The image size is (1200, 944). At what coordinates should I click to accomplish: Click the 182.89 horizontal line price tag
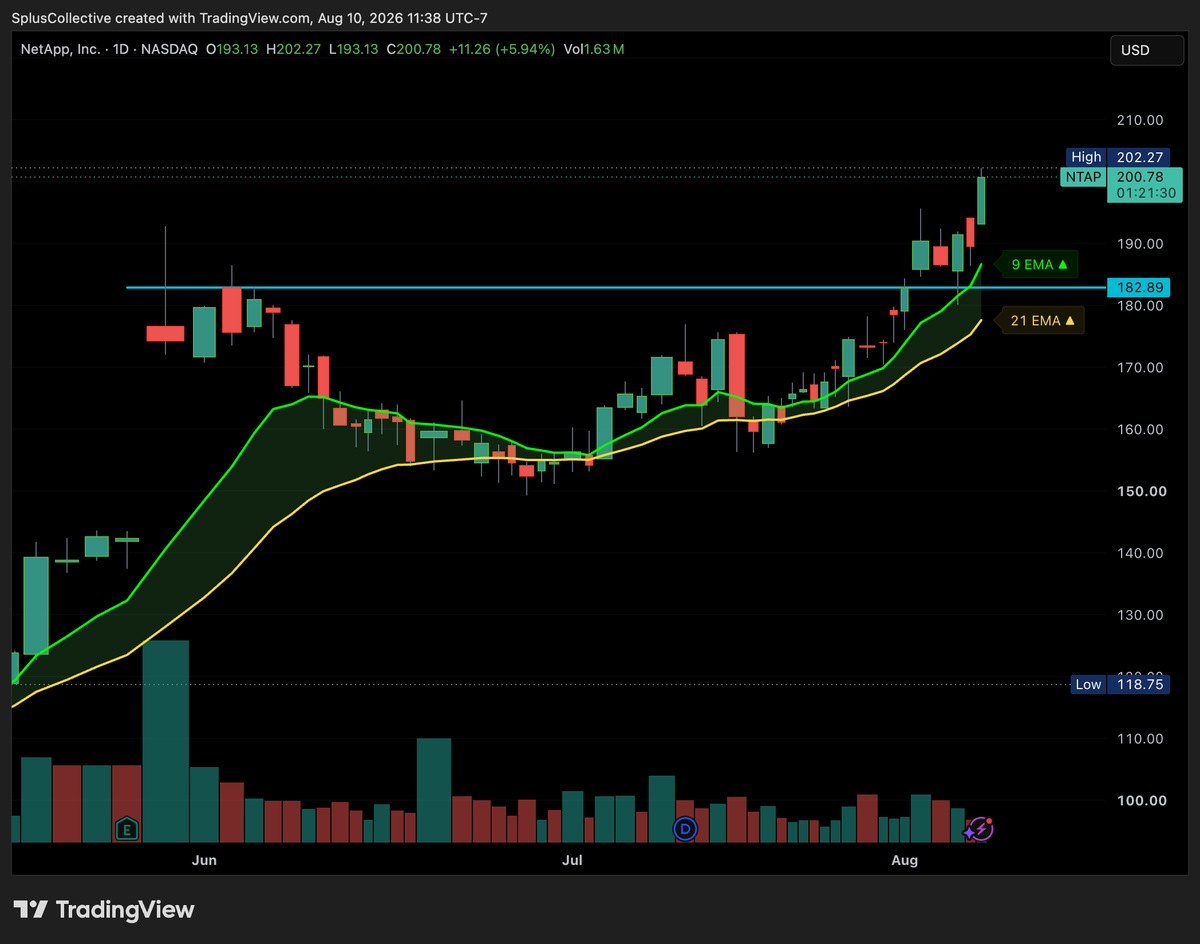(x=1137, y=287)
